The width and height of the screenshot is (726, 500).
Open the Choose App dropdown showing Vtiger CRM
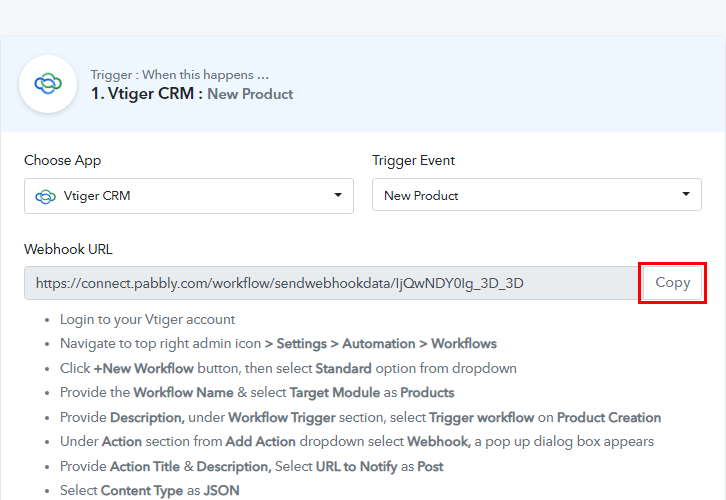[189, 196]
